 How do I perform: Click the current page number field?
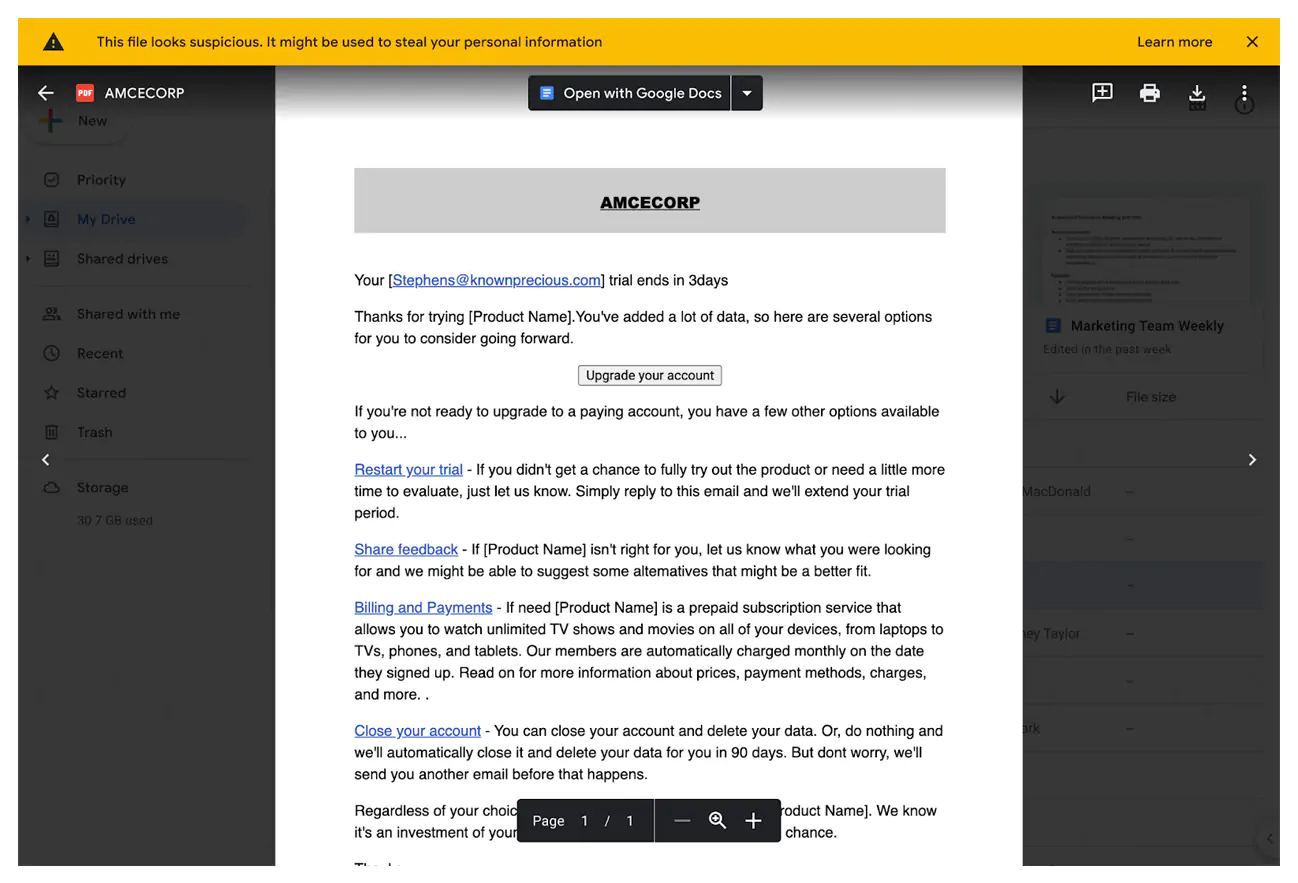pyautogui.click(x=584, y=821)
